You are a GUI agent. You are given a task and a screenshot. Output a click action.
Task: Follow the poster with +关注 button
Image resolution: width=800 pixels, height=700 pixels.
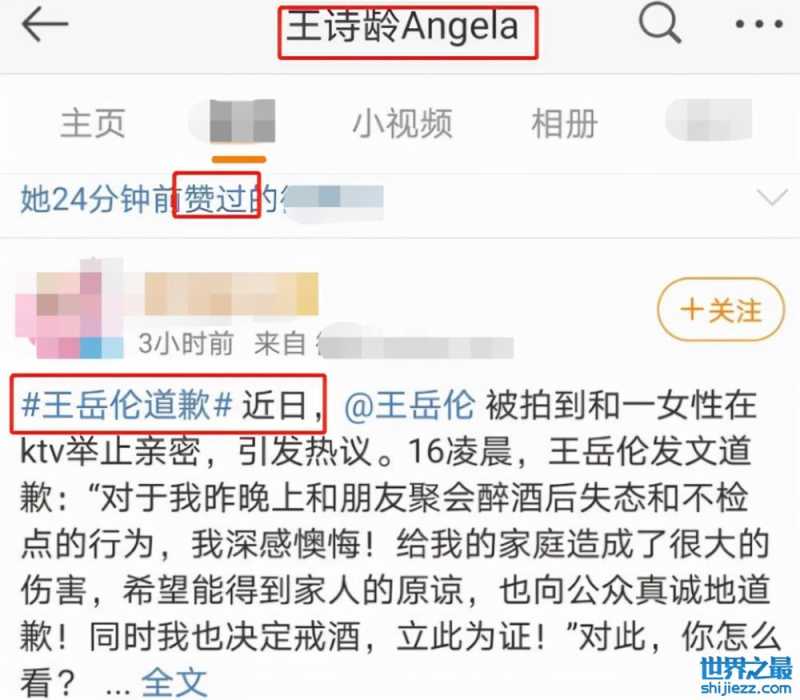coord(720,309)
